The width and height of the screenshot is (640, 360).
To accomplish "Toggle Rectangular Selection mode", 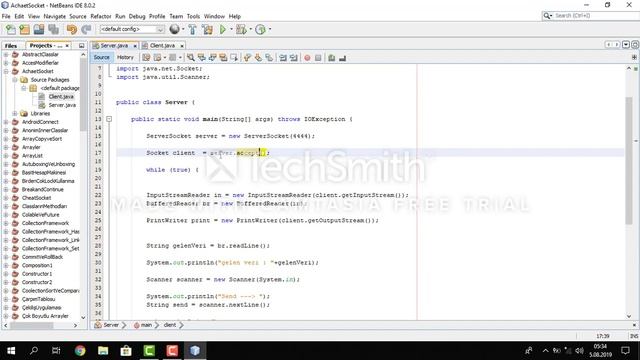I will tap(234, 58).
